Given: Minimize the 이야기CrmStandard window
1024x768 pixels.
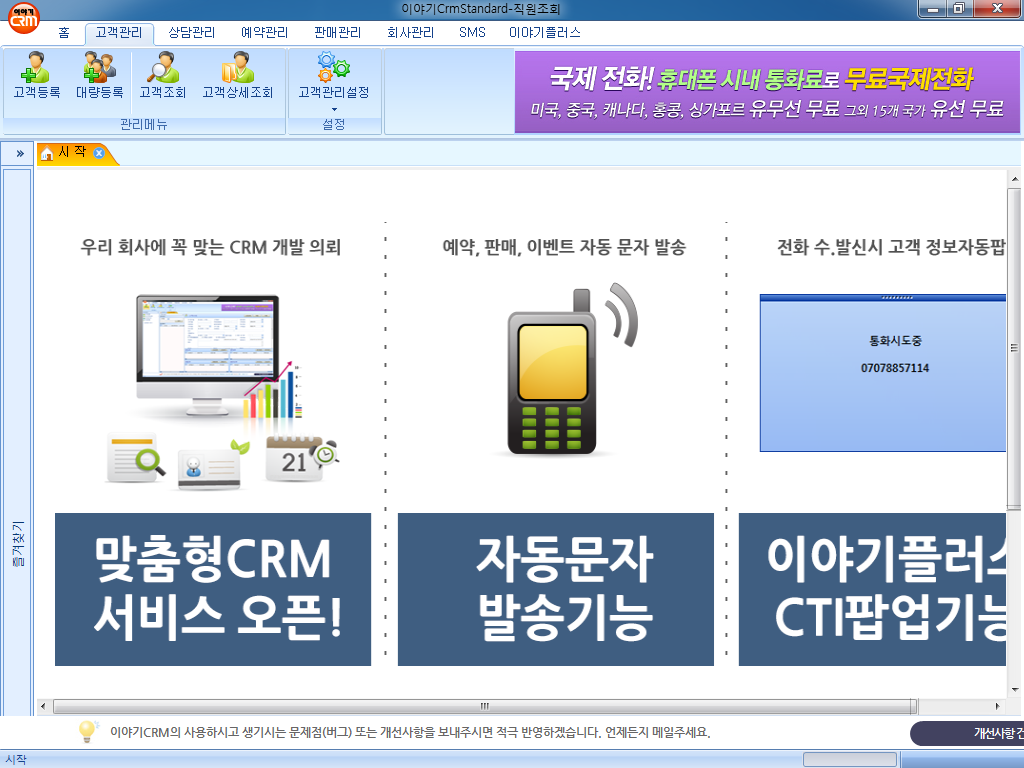Looking at the screenshot, I should coord(933,8).
